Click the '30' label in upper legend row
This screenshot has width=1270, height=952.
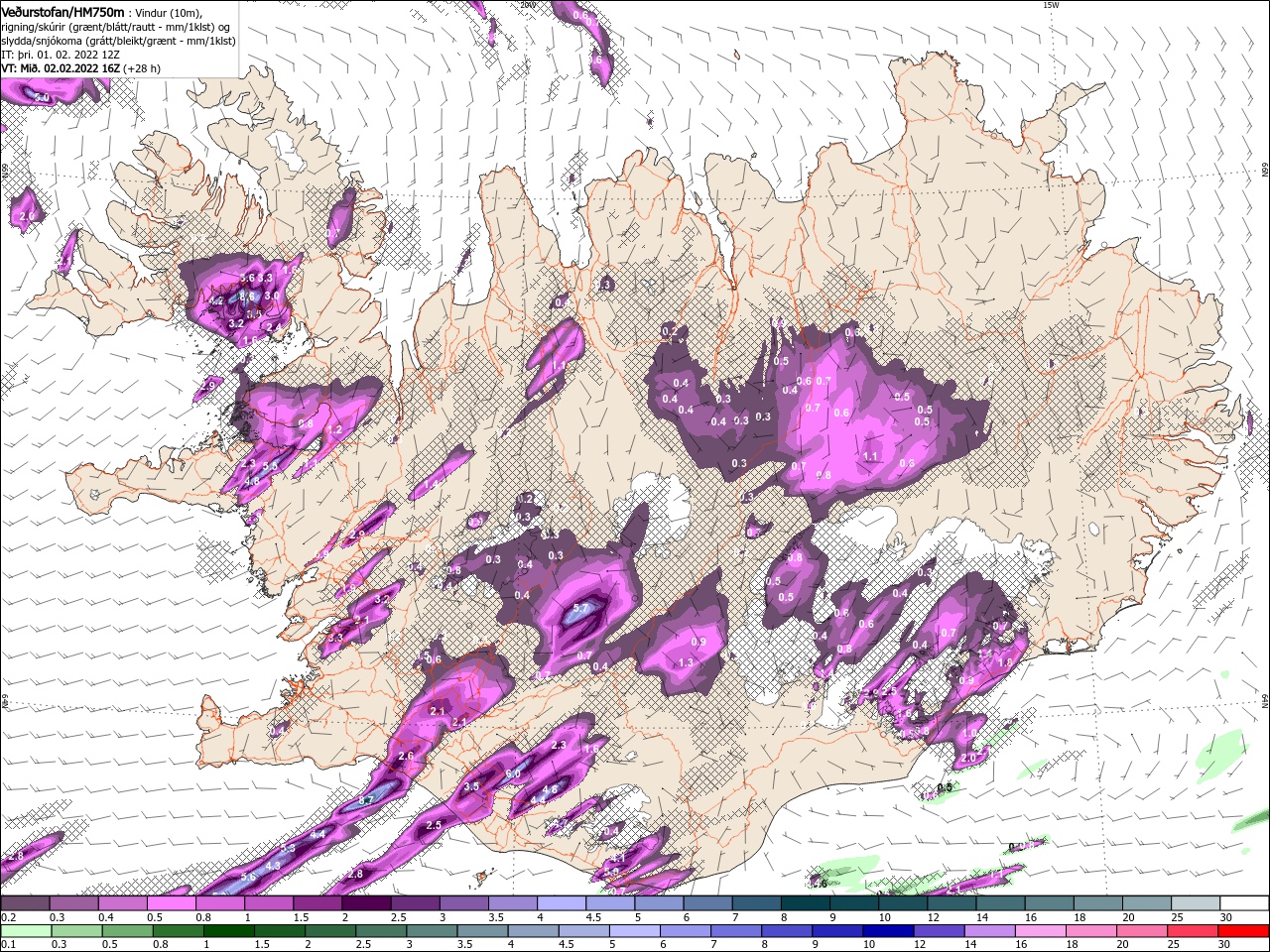tap(1226, 917)
